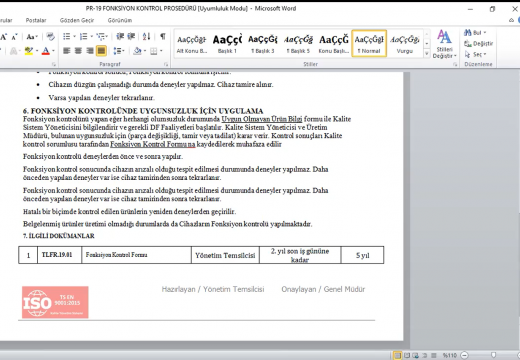Click the Sort A-Z icon
This screenshot has height=360, width=520.
click(147, 36)
